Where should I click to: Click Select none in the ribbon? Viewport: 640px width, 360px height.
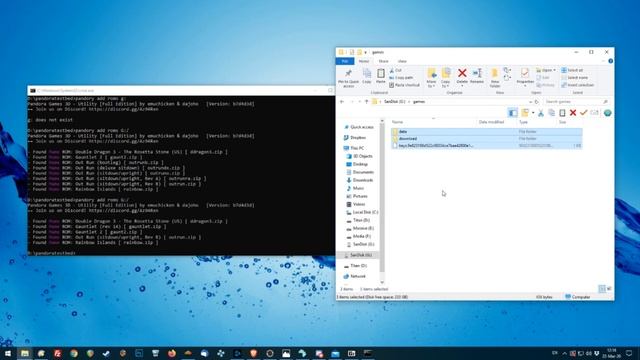[575, 78]
